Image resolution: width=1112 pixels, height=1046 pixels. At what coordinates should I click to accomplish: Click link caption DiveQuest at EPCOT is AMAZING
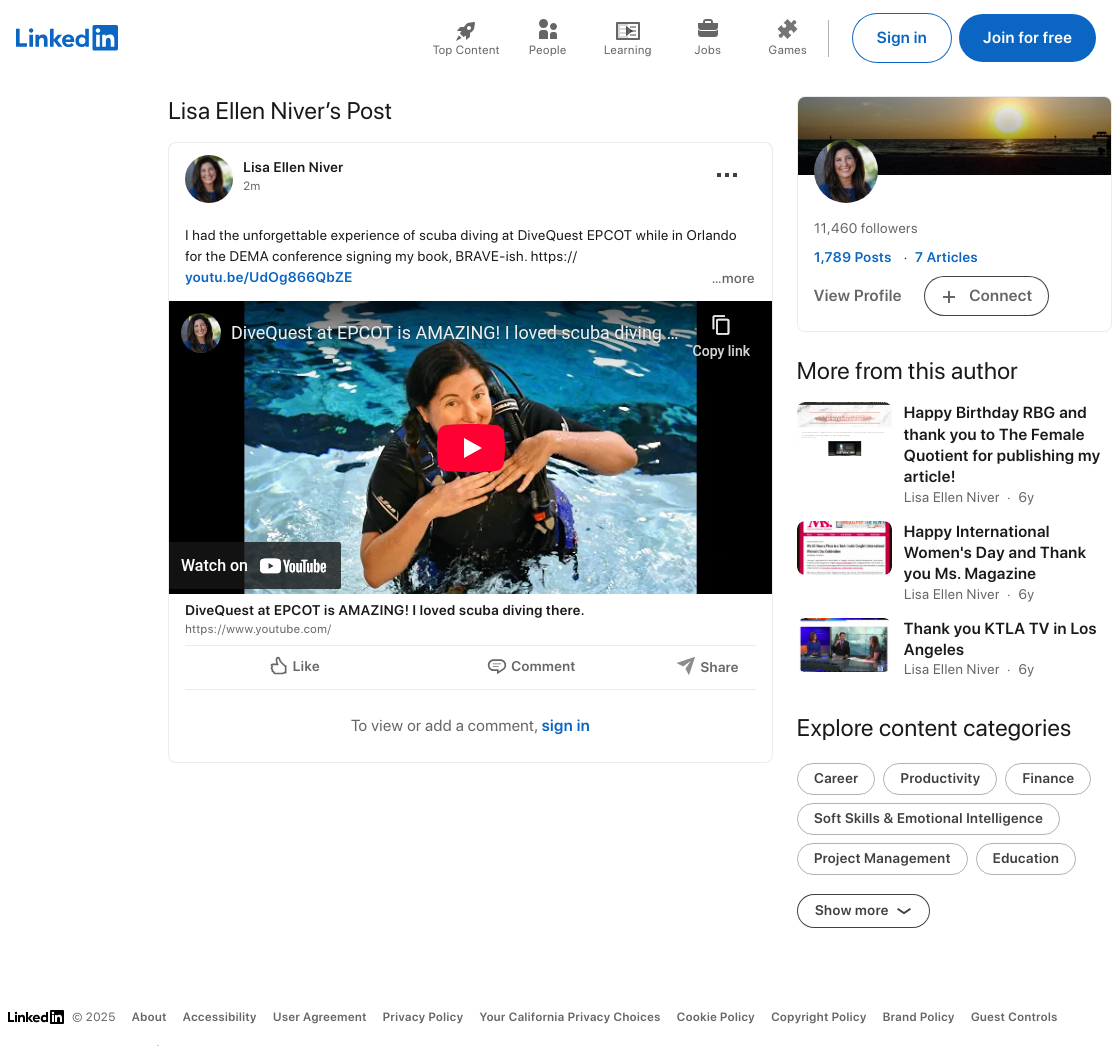point(384,611)
